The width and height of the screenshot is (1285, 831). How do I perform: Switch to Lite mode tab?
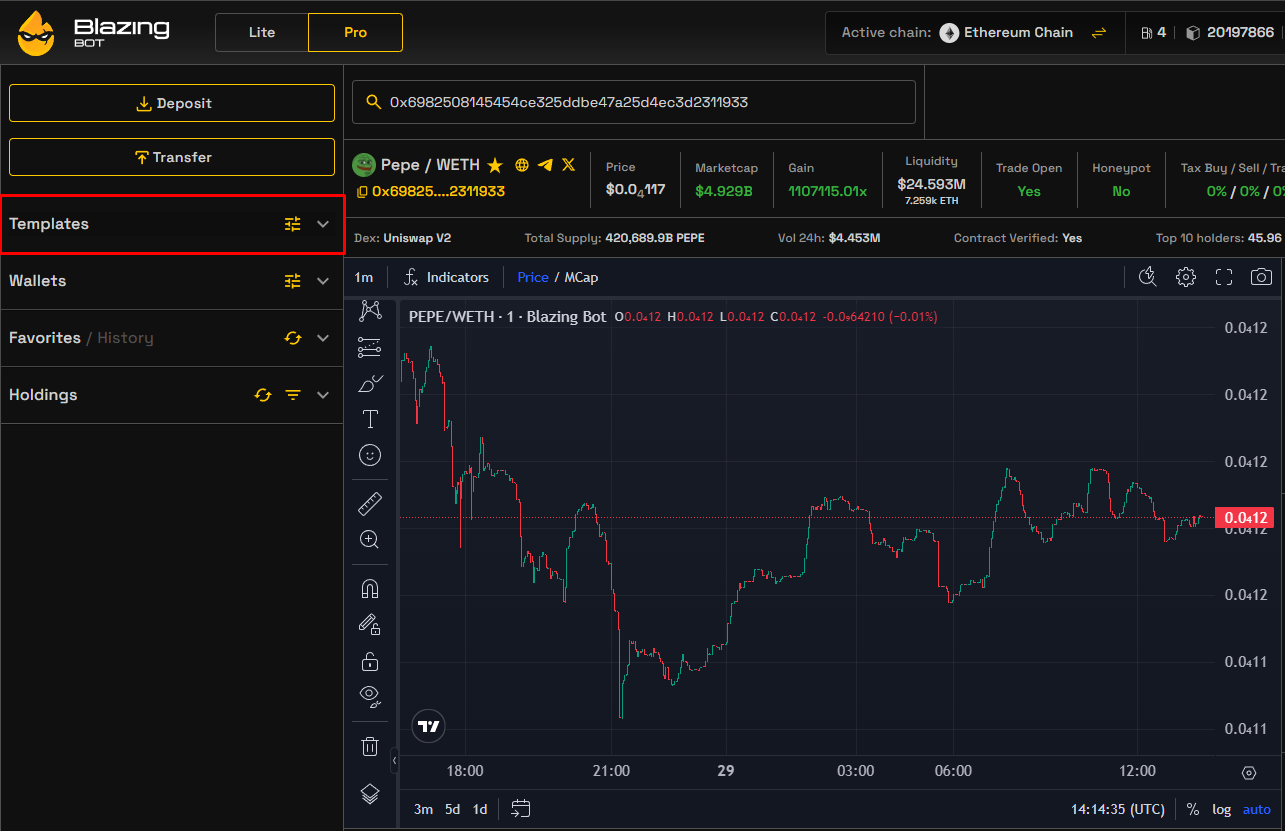(262, 32)
